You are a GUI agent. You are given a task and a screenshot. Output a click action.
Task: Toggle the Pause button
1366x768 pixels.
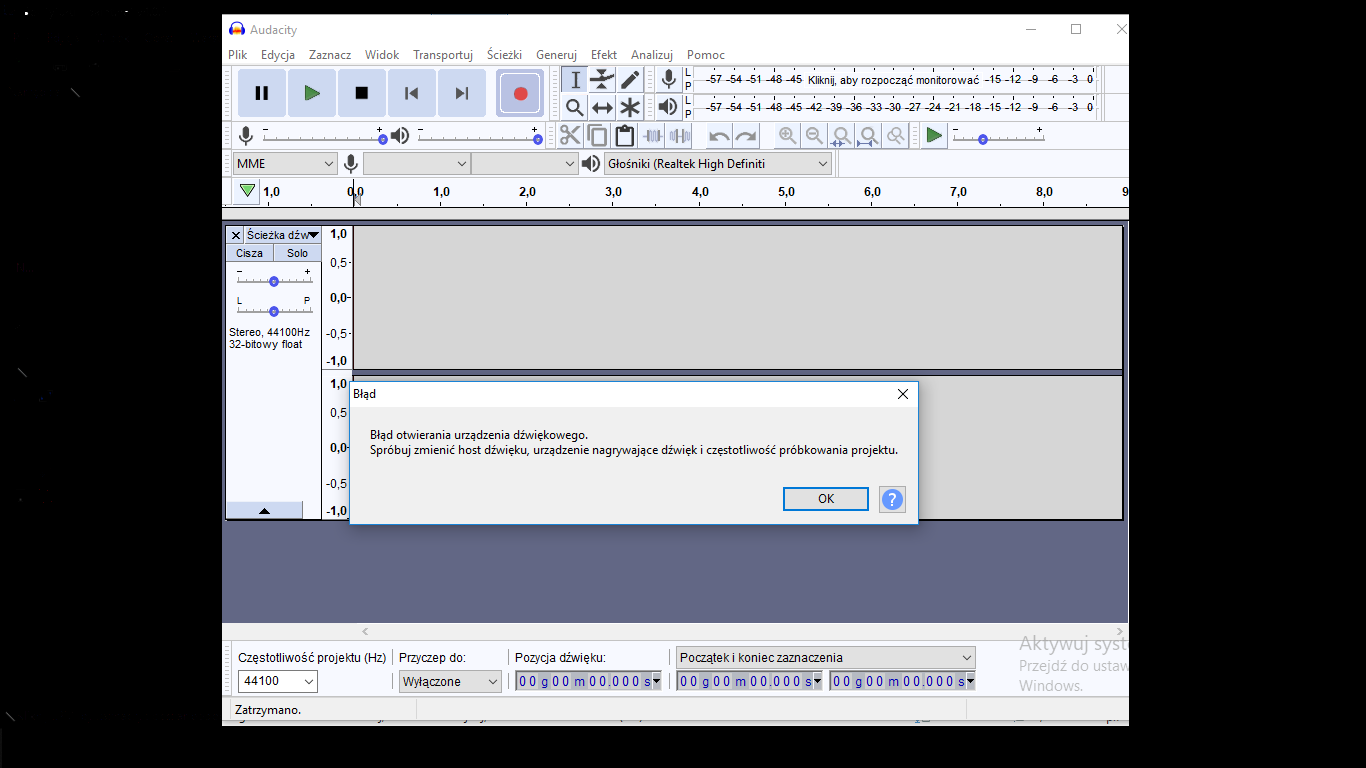tap(262, 93)
